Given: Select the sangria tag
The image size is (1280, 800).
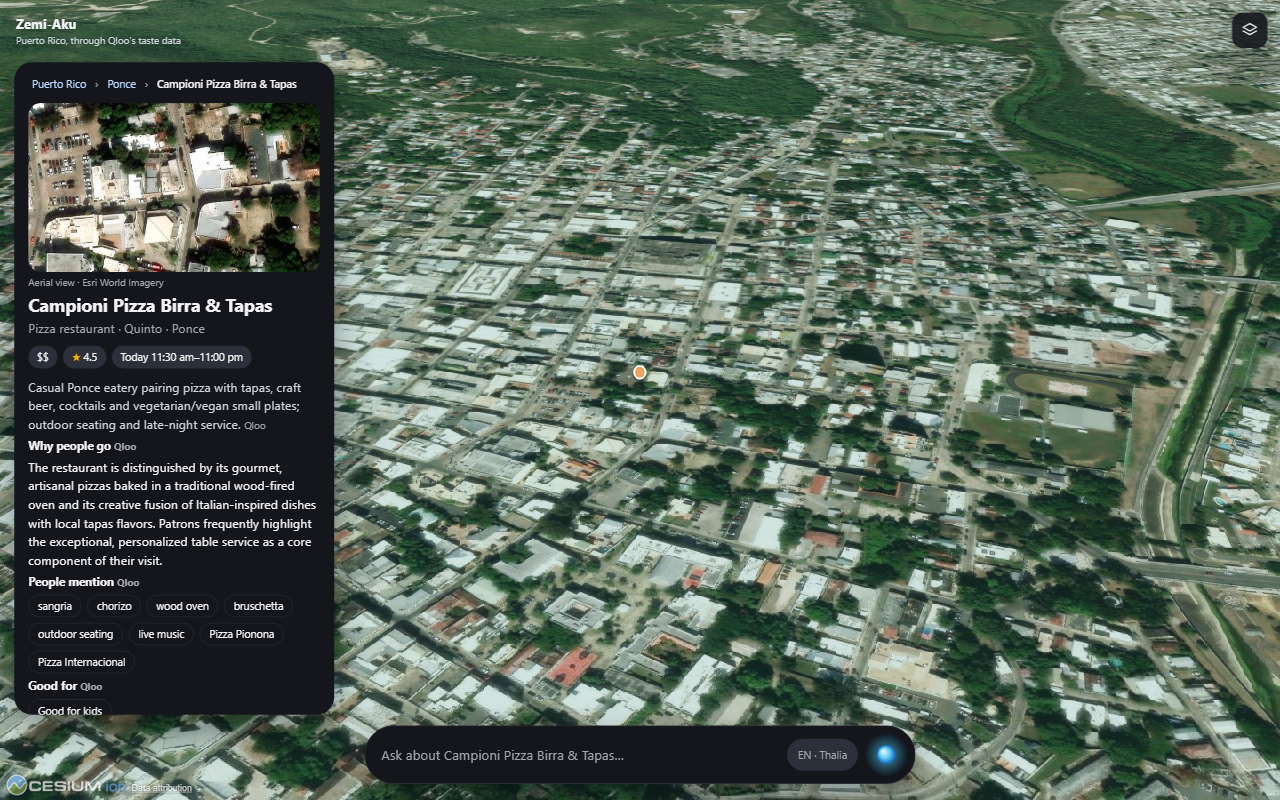Looking at the screenshot, I should (55, 606).
